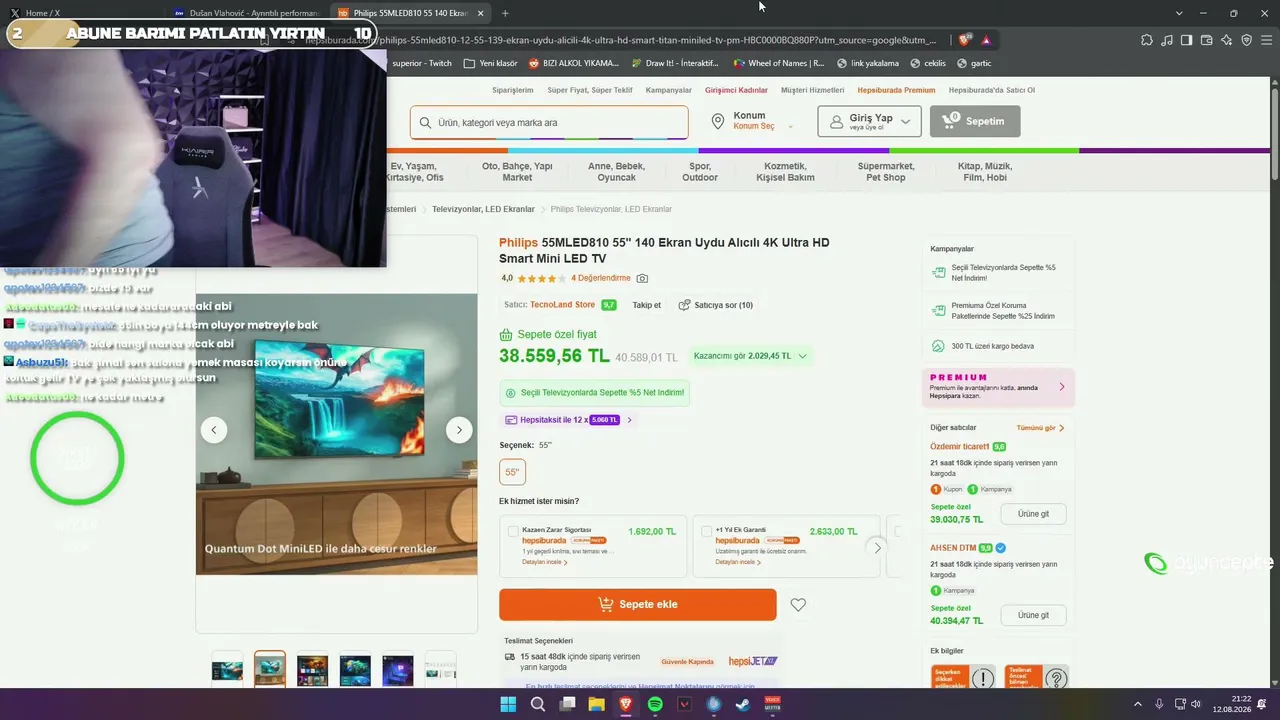Switch to the Dušan Vlahović tab
The height and width of the screenshot is (720, 1280).
pyautogui.click(x=246, y=13)
